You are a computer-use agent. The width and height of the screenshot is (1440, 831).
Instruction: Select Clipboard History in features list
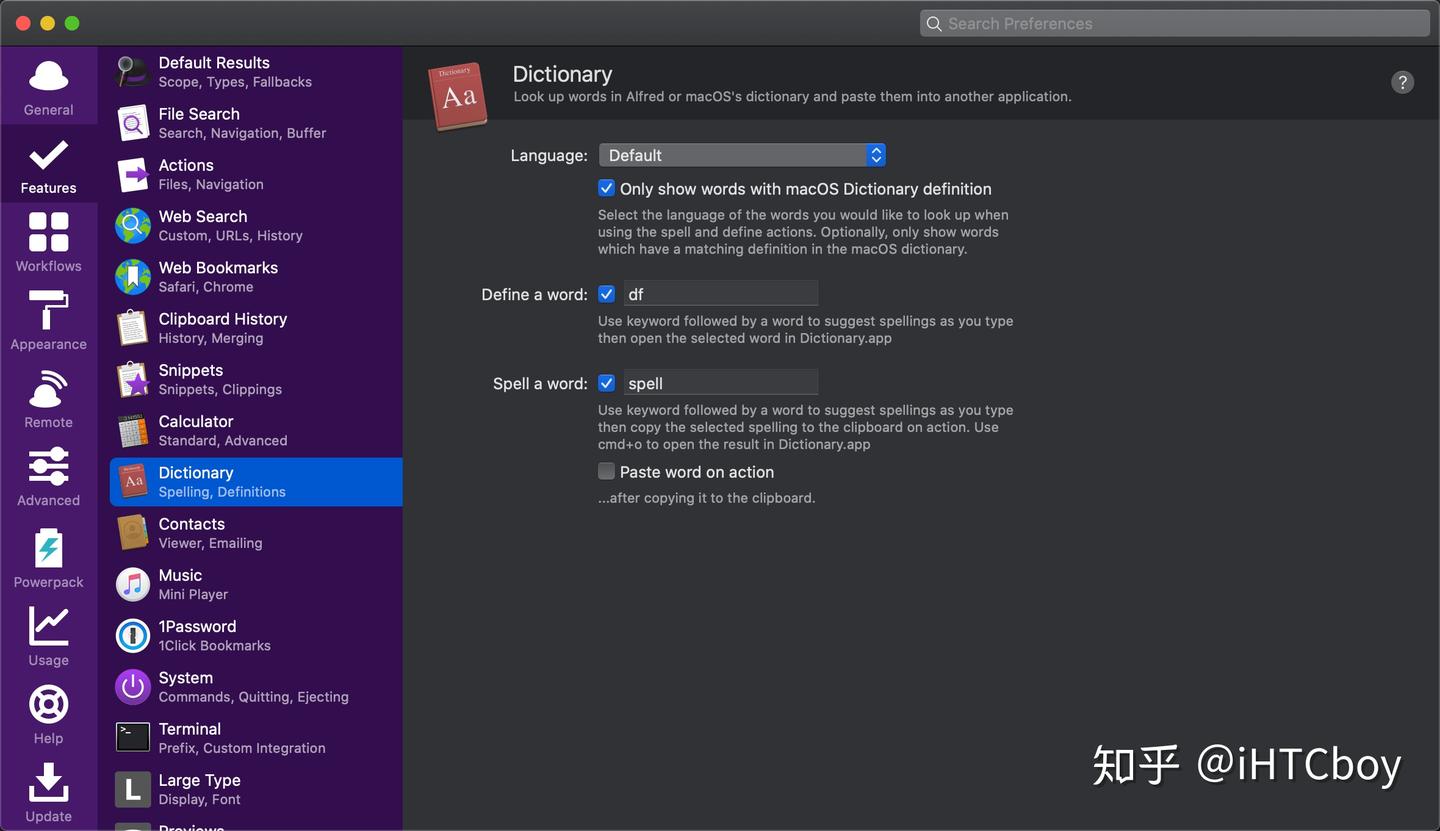point(222,327)
